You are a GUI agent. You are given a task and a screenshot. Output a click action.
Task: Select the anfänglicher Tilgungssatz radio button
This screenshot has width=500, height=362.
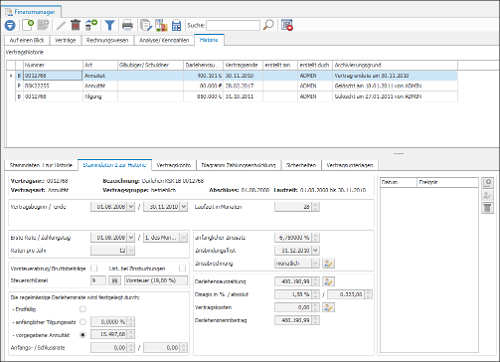pyautogui.click(x=83, y=322)
